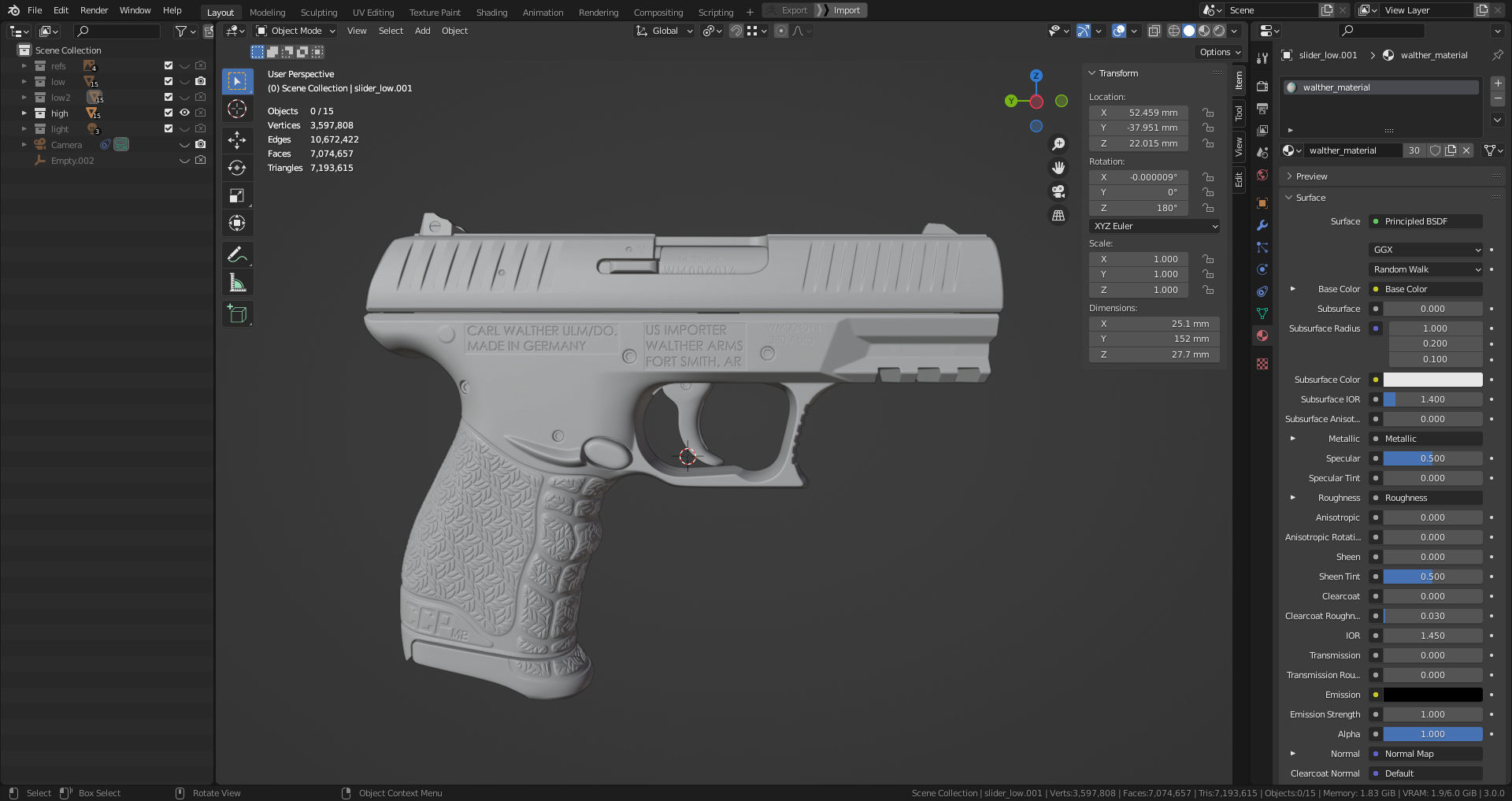Screen dimensions: 1512x801
Task: Open Object Data properties icon
Action: [x=1262, y=313]
